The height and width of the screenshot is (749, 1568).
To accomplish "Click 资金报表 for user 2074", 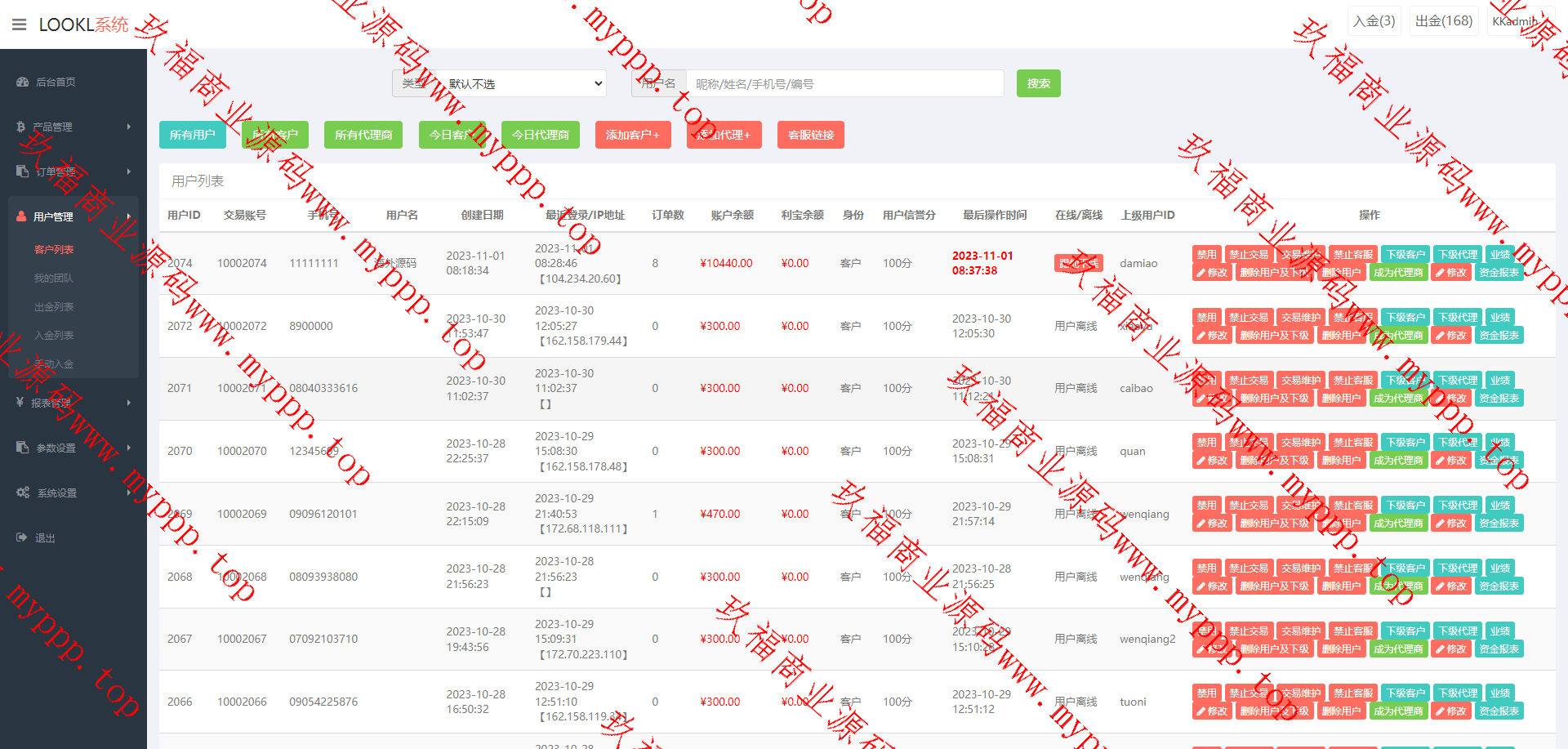I will [x=1499, y=273].
